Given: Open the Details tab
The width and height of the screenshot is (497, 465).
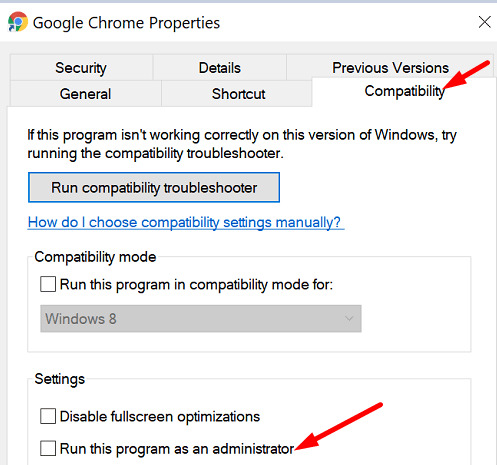Looking at the screenshot, I should click(219, 68).
